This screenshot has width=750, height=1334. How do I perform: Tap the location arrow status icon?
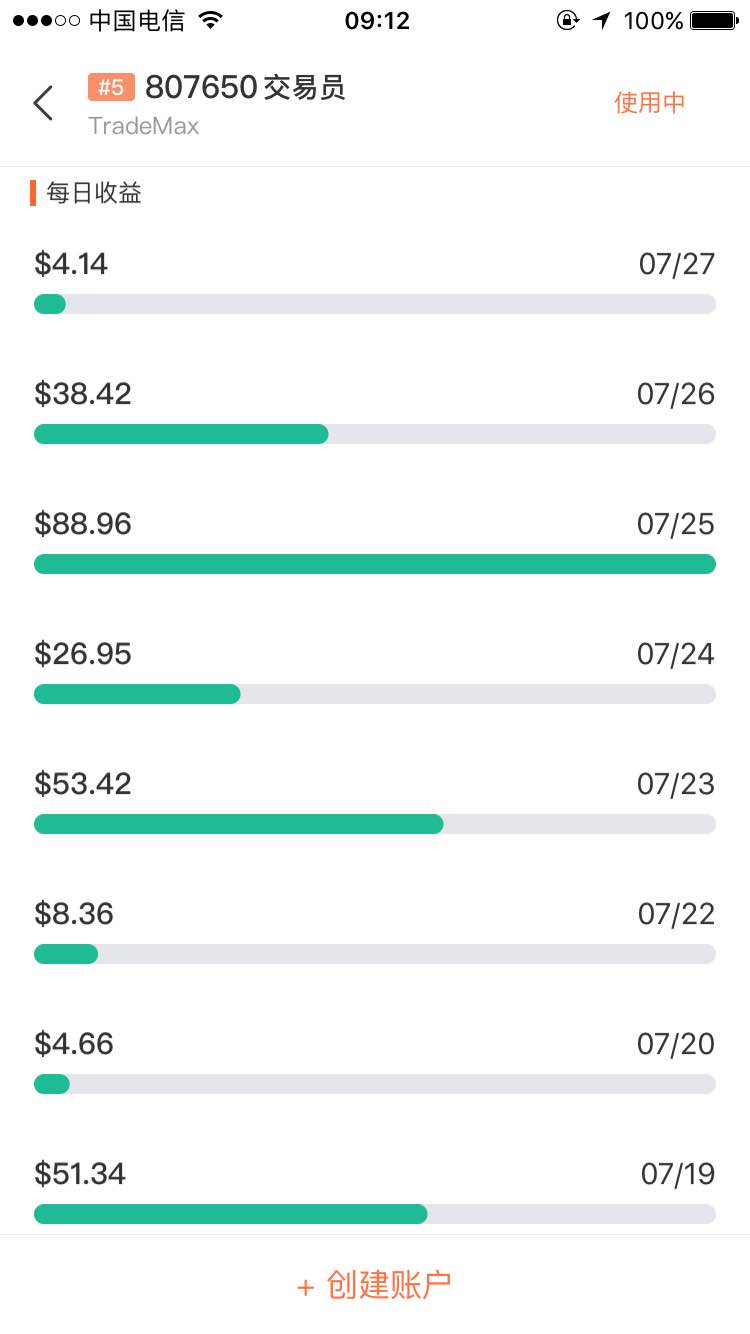(x=601, y=20)
